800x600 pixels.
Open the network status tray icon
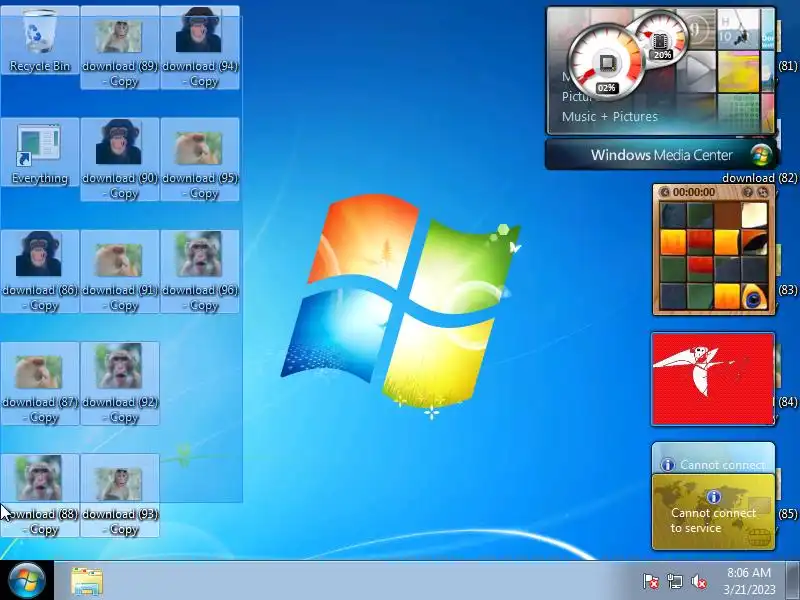675,582
